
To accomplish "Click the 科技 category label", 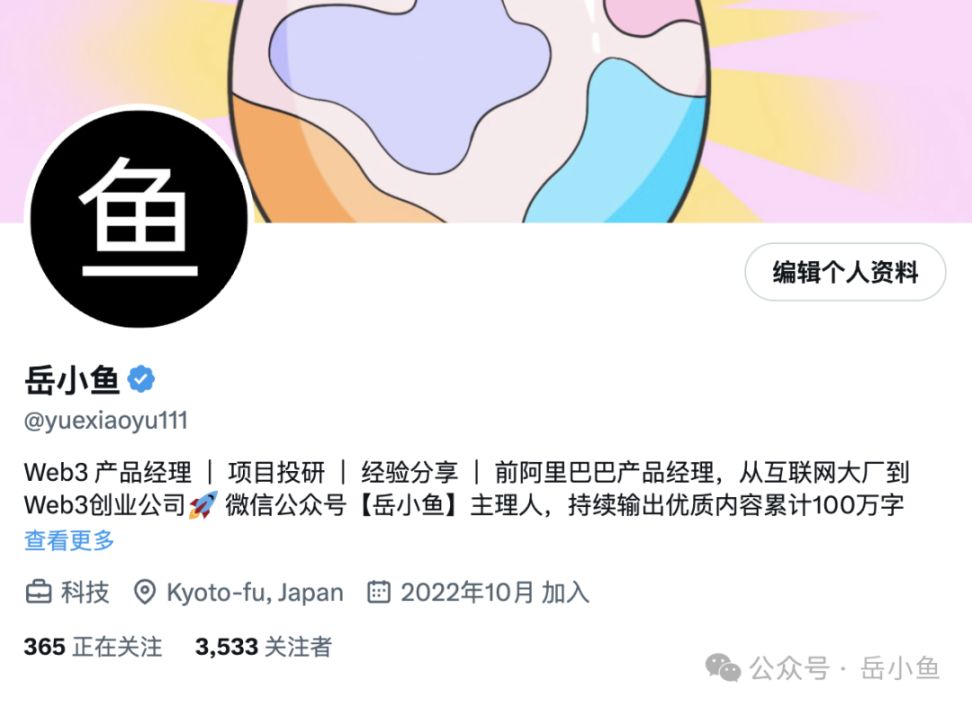I will click(85, 592).
